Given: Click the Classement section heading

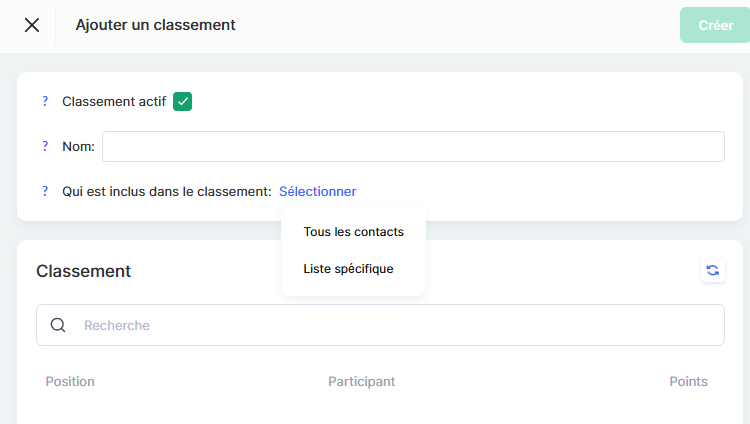Looking at the screenshot, I should click(83, 271).
